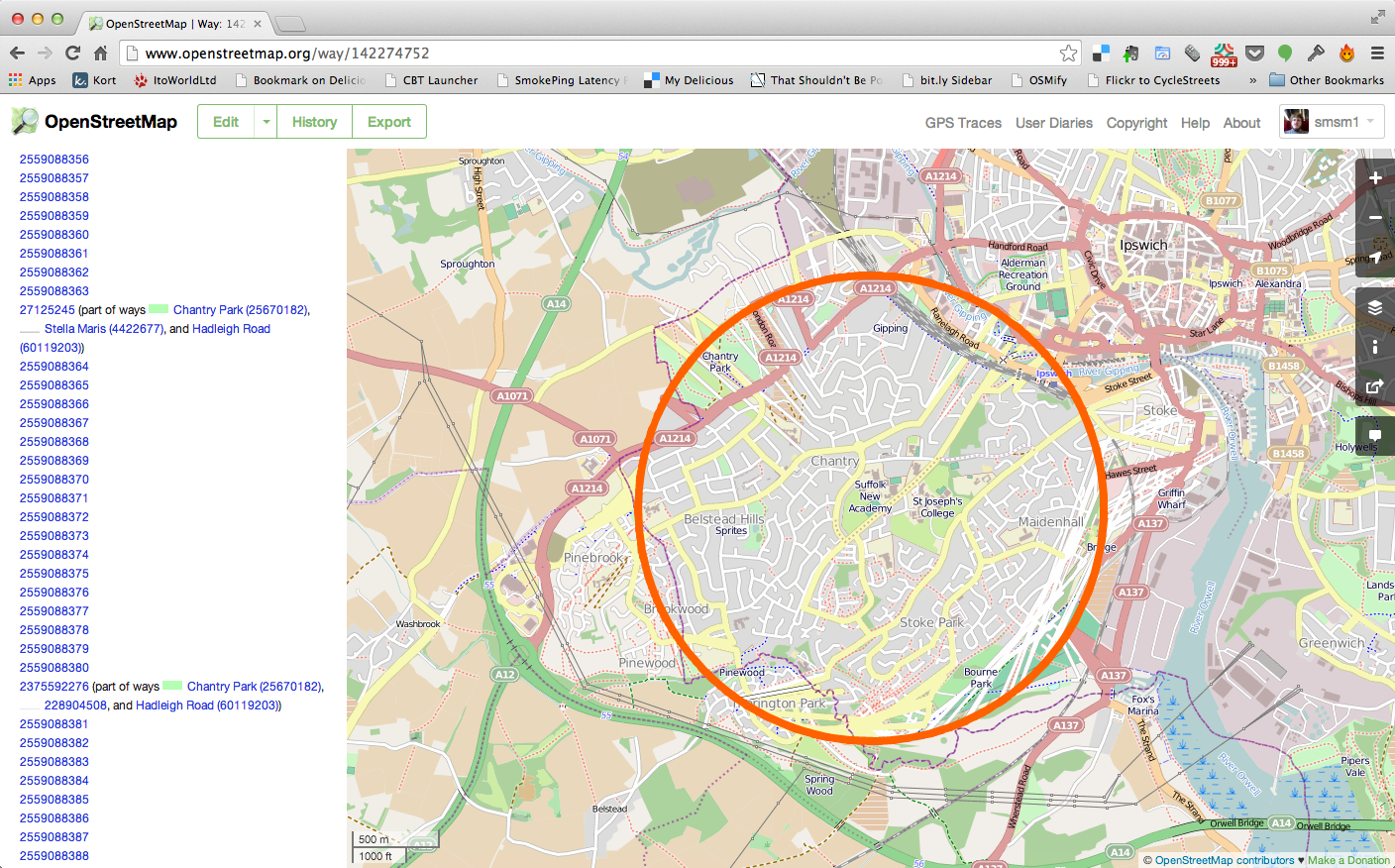Open node 2559088388 link
Screen dimensions: 1395x868
coord(54,856)
